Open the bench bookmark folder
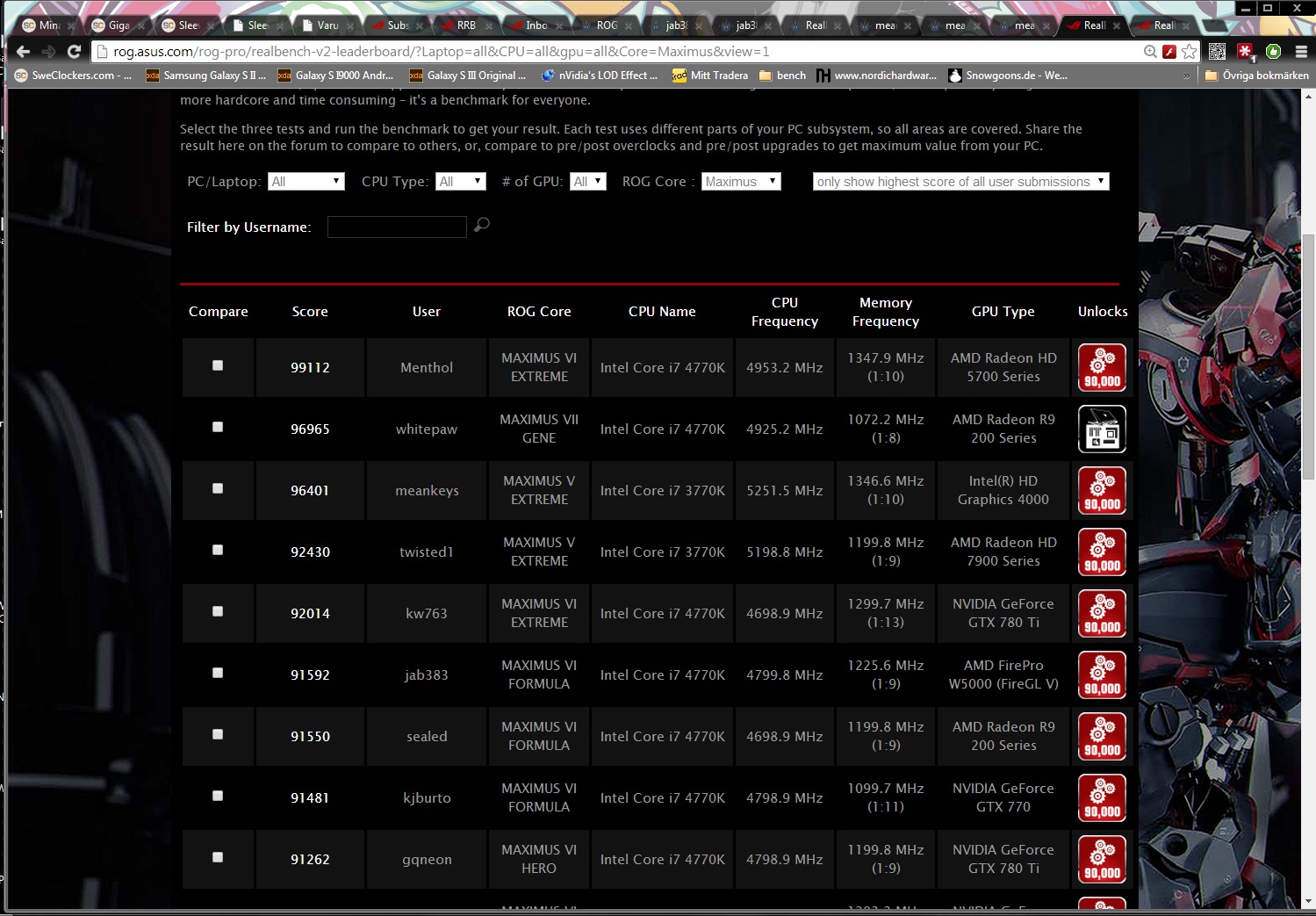Viewport: 1316px width, 916px height. tap(782, 76)
